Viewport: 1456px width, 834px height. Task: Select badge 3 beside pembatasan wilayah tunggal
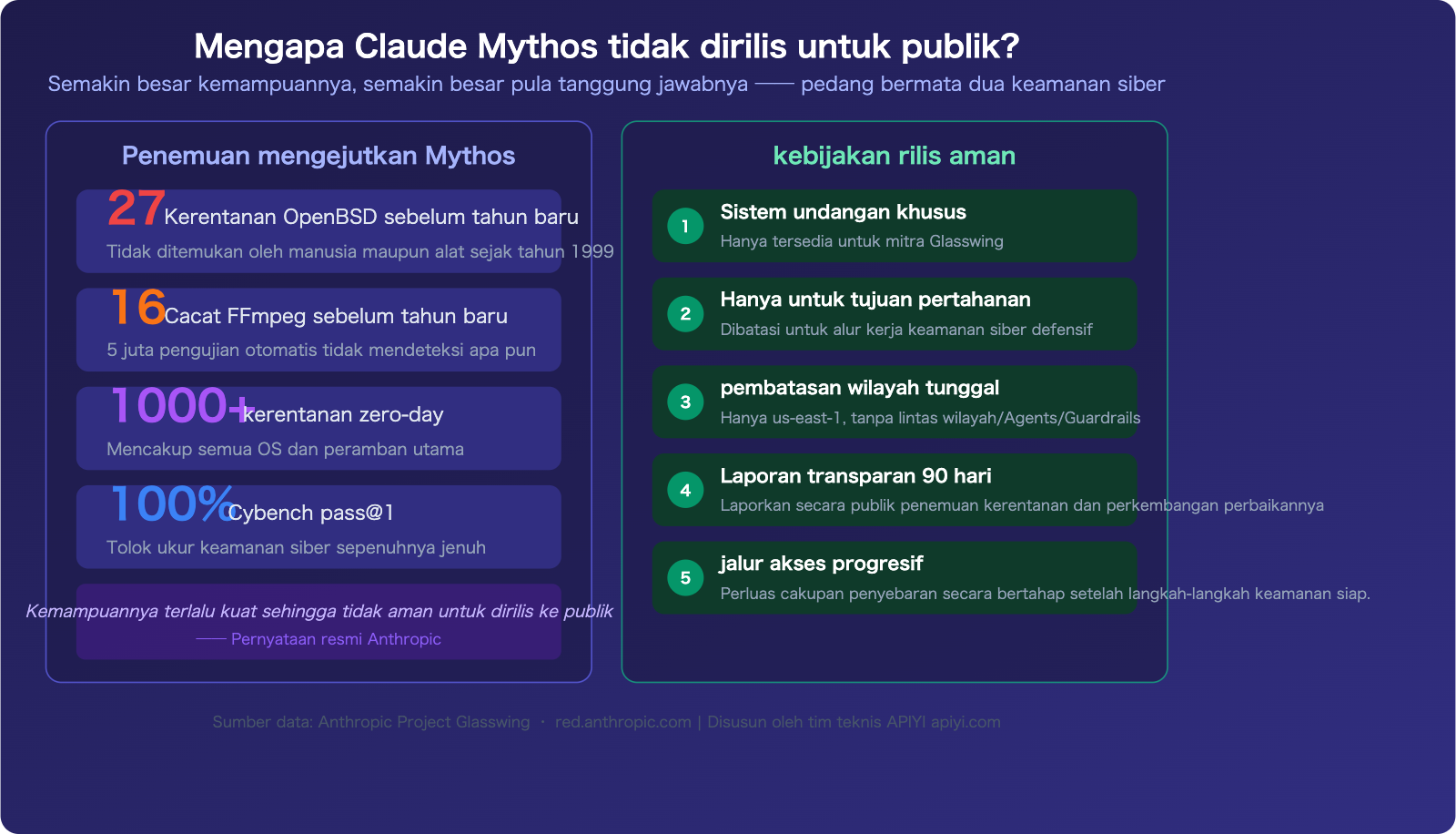(683, 402)
